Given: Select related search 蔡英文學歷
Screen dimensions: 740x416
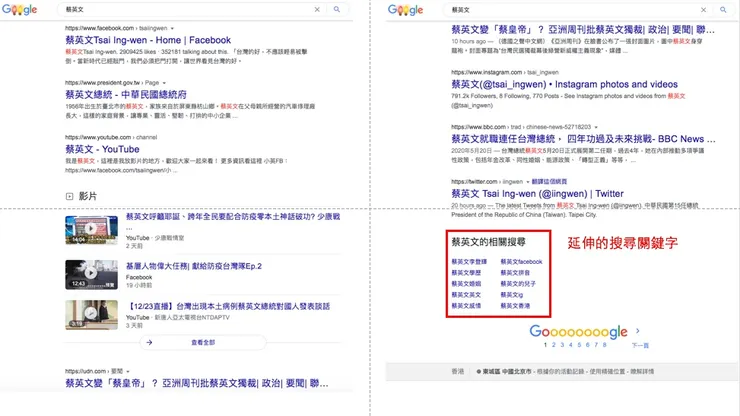Looking at the screenshot, I should [x=466, y=272].
